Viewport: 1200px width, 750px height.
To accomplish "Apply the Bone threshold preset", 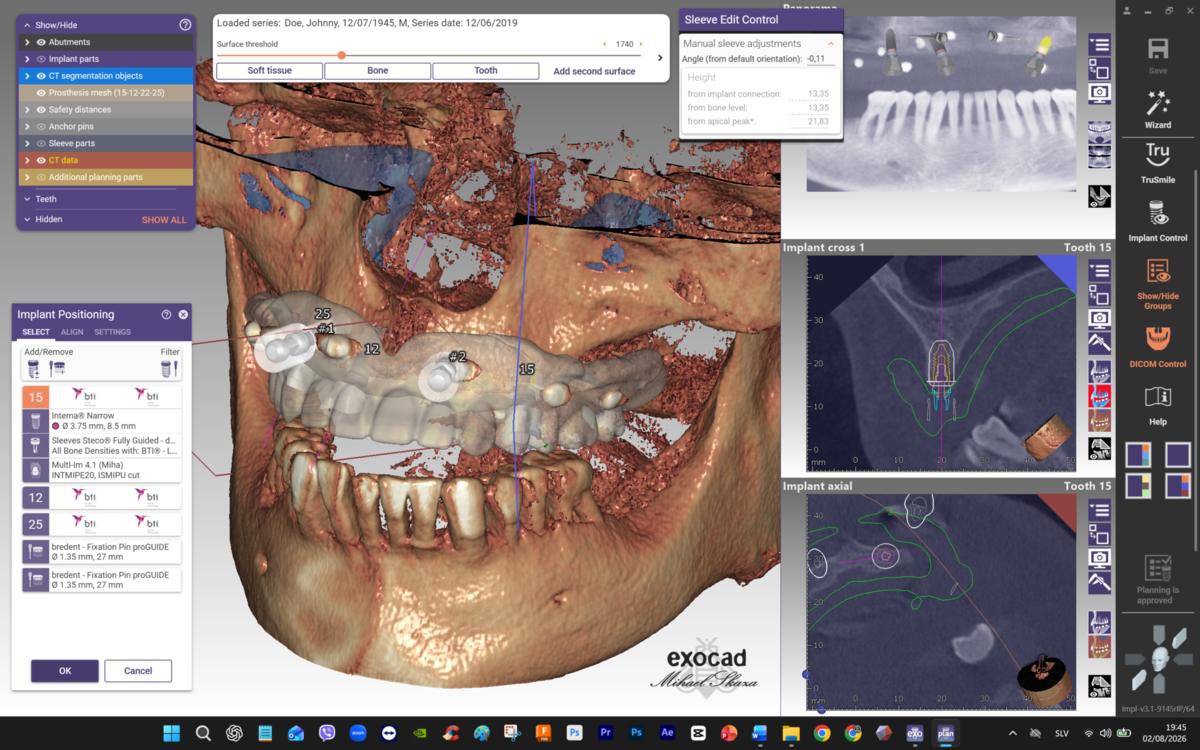I will [377, 71].
